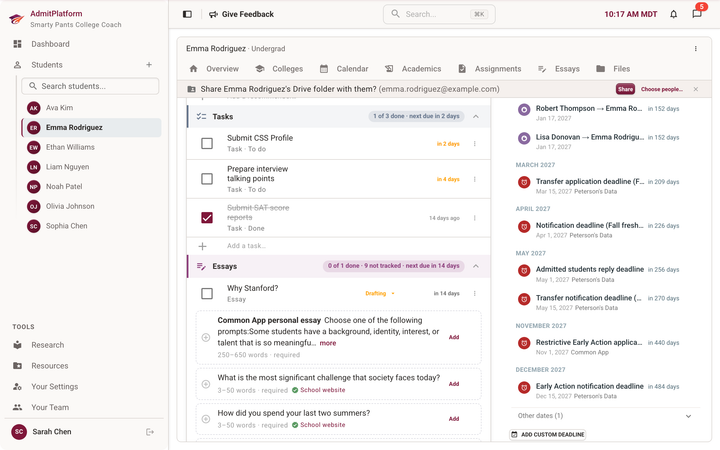The width and height of the screenshot is (720, 450).
Task: Click Sophia Chen's SC avatar
Action: (x=34, y=226)
